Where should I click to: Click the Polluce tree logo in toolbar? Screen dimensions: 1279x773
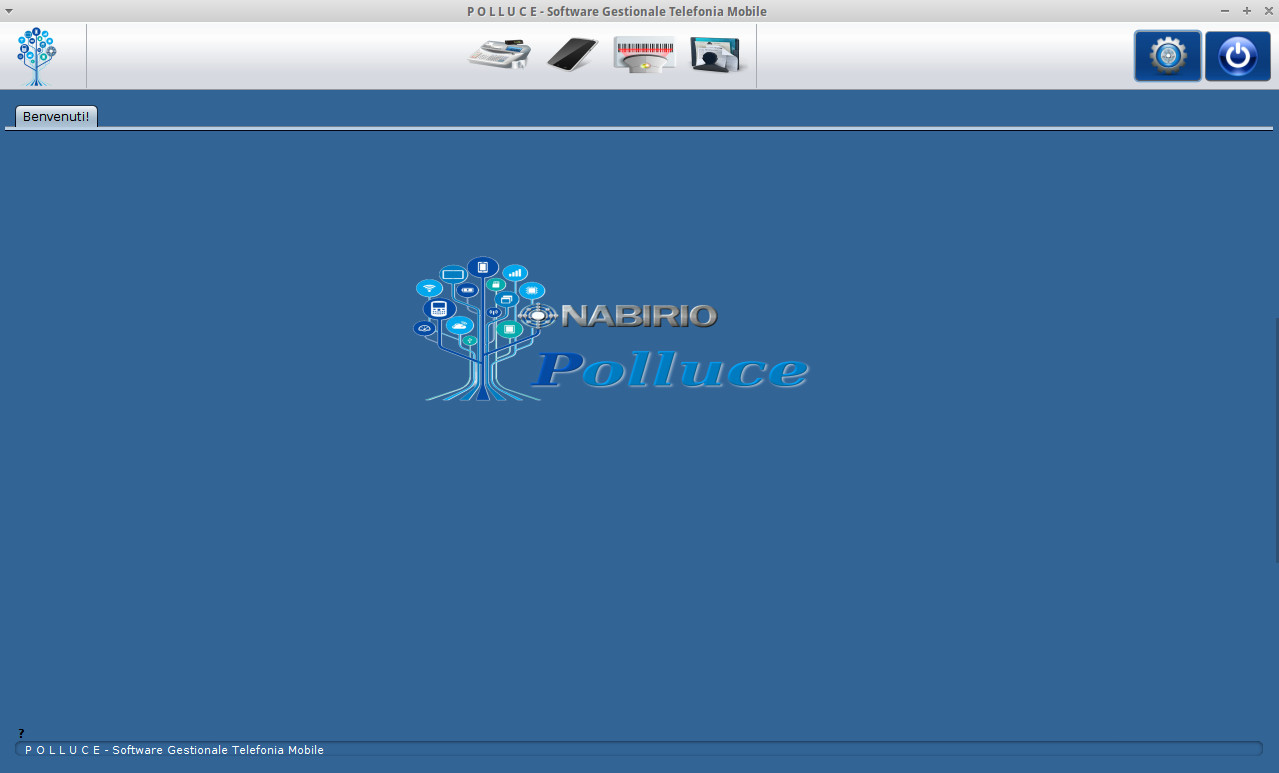[x=37, y=56]
